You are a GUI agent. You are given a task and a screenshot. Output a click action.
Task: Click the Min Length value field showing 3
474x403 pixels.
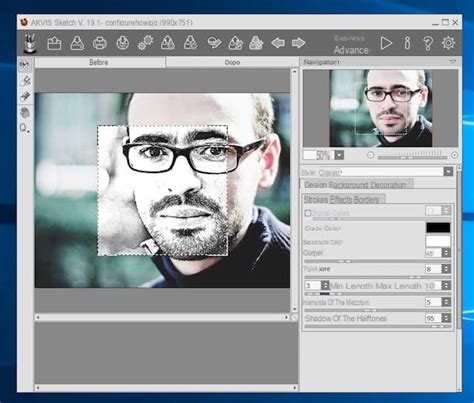tap(313, 285)
